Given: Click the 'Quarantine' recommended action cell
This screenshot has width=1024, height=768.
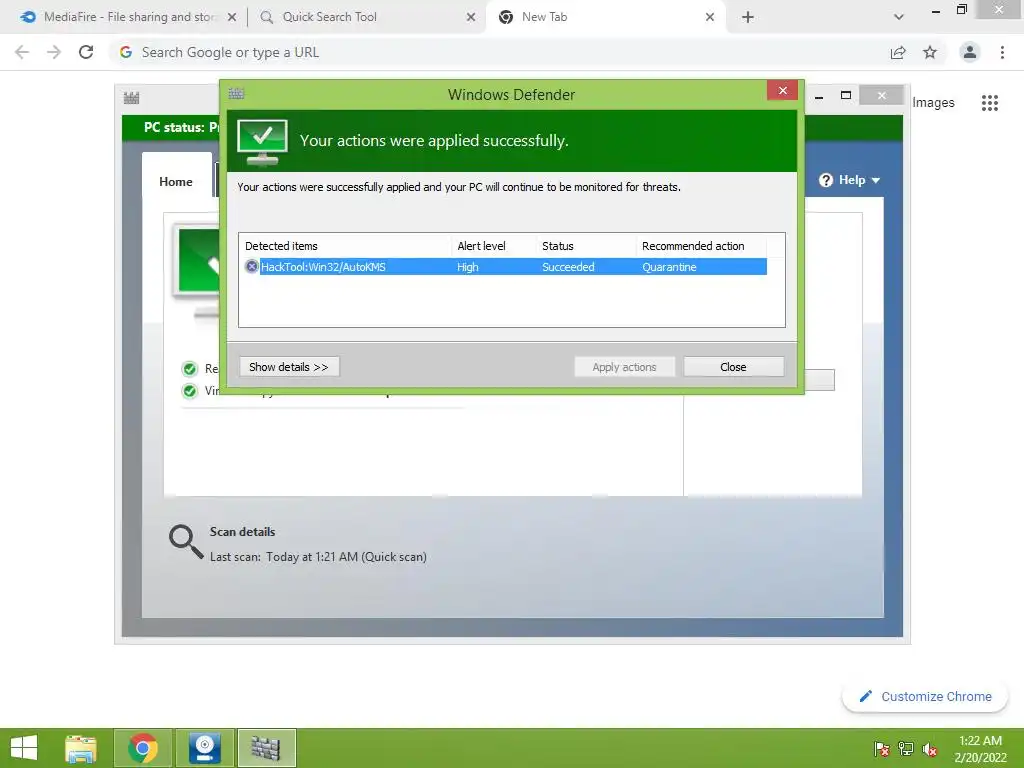Looking at the screenshot, I should point(669,267).
